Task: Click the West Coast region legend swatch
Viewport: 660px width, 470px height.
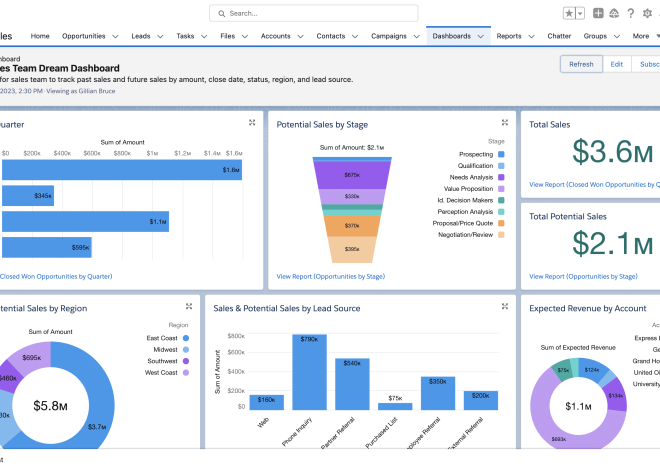Action: (x=186, y=372)
